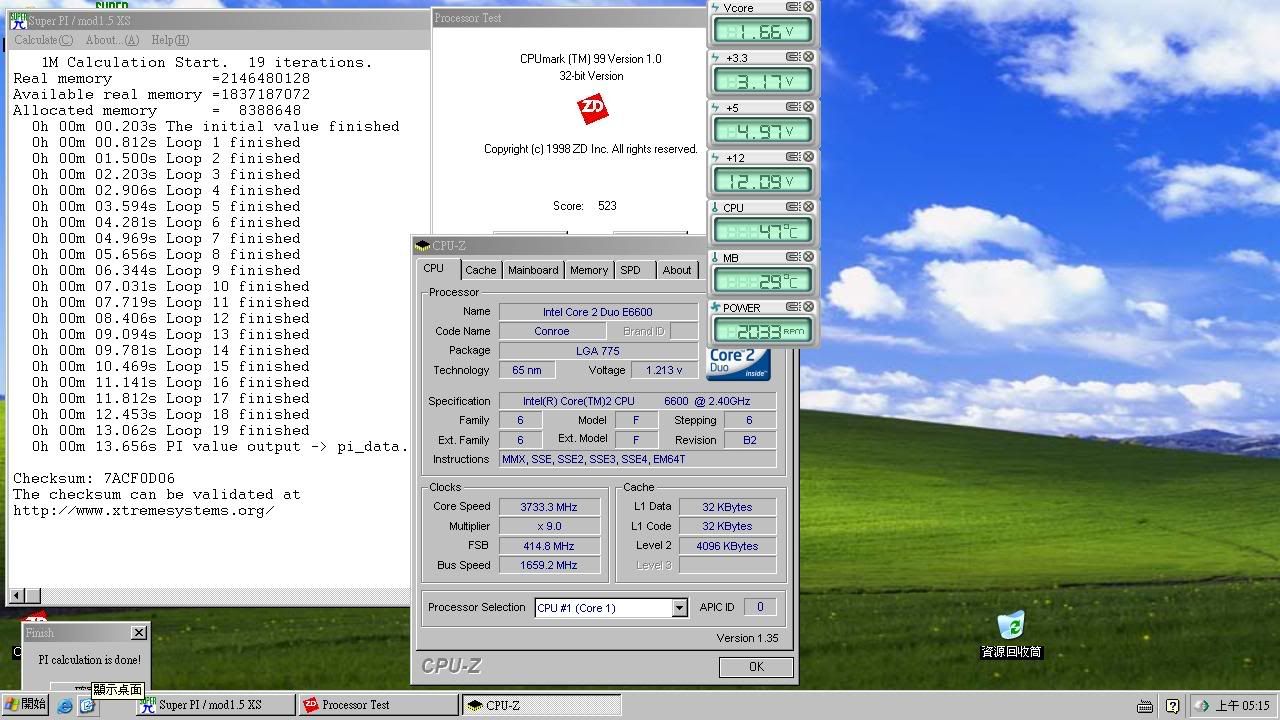
Task: Click the Revision value B2
Action: pyautogui.click(x=750, y=440)
